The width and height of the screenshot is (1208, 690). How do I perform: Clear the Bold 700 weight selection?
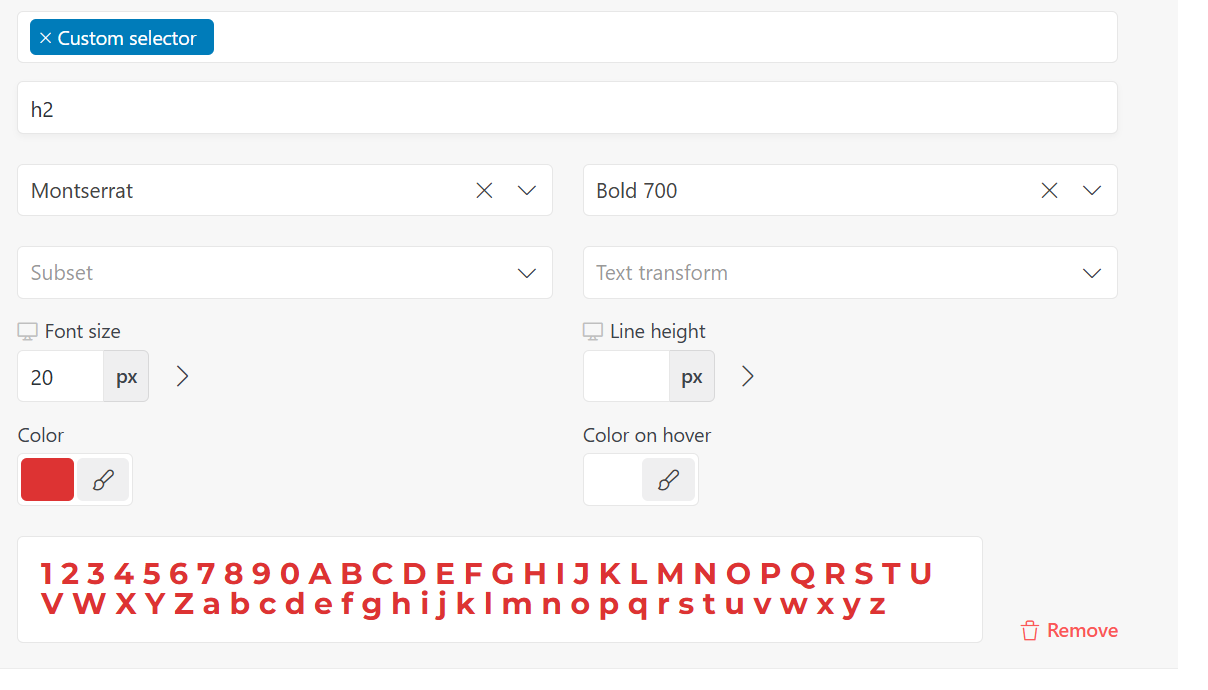click(x=1049, y=190)
